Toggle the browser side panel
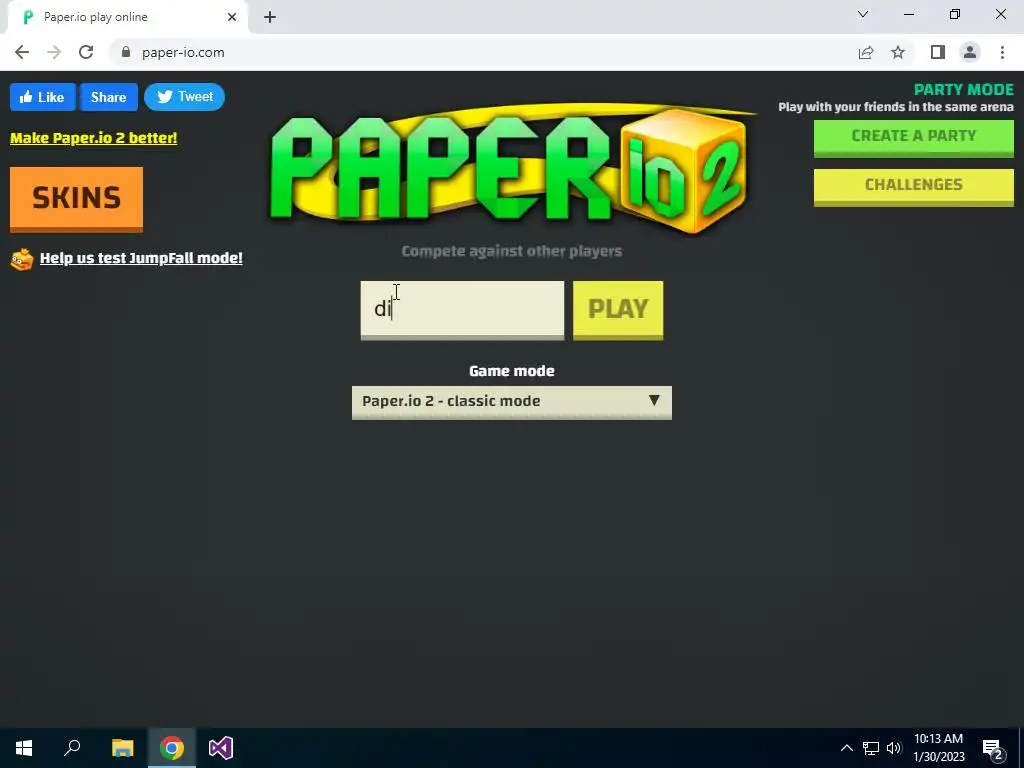The width and height of the screenshot is (1024, 768). (938, 52)
